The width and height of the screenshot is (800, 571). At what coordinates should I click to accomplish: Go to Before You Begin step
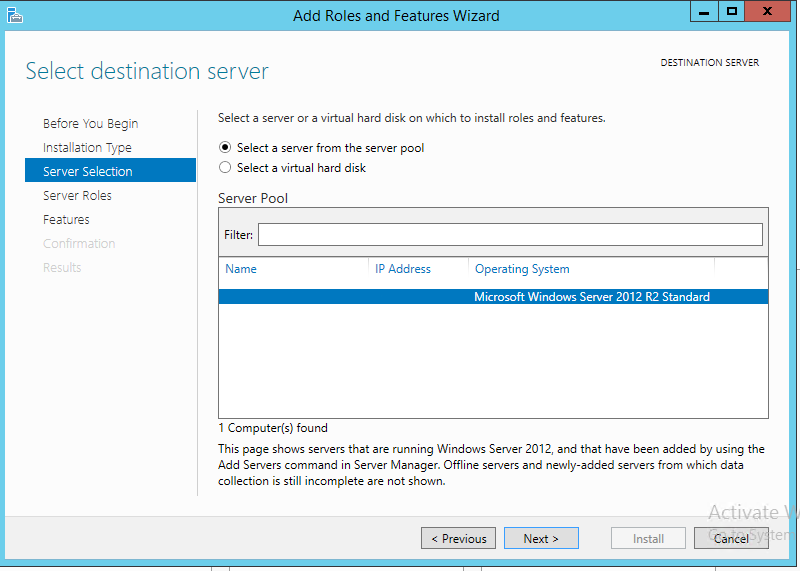click(91, 124)
